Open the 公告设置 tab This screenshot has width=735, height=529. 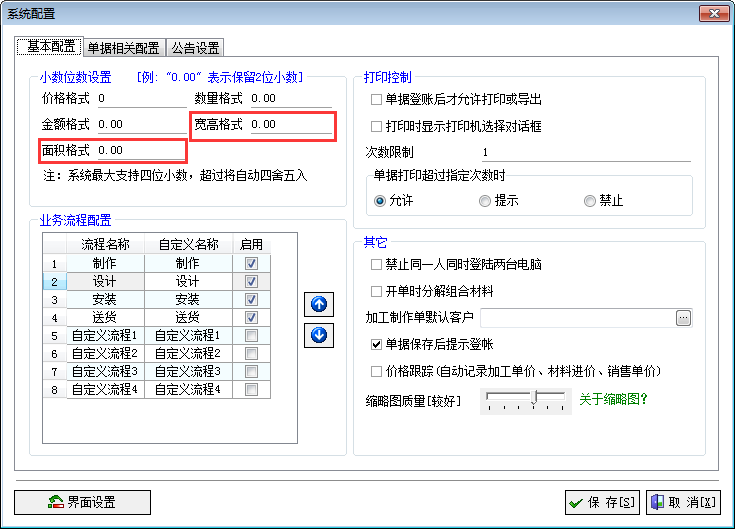point(195,48)
